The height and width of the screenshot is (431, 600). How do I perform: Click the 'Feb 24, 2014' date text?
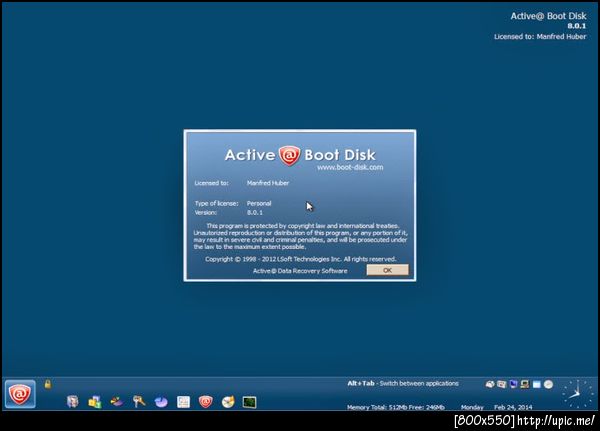(x=513, y=407)
